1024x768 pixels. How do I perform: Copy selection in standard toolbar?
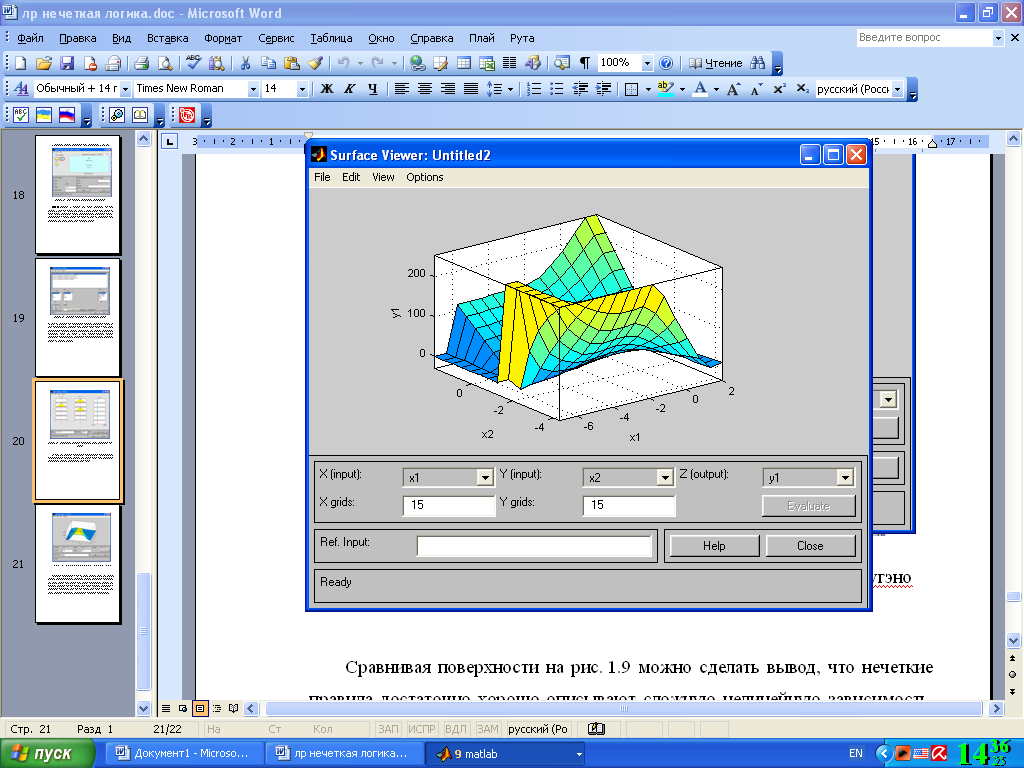click(x=268, y=63)
